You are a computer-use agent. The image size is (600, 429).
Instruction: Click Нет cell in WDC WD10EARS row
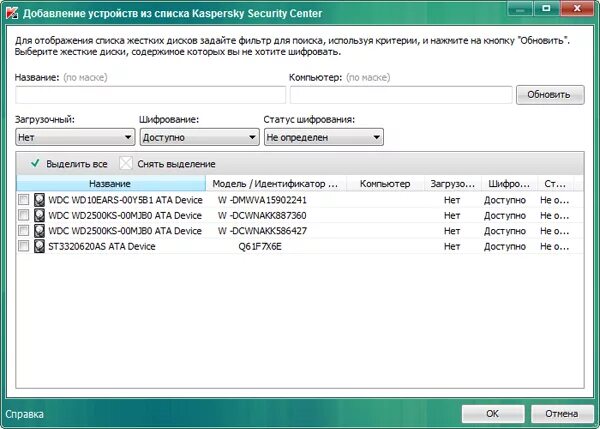[452, 200]
